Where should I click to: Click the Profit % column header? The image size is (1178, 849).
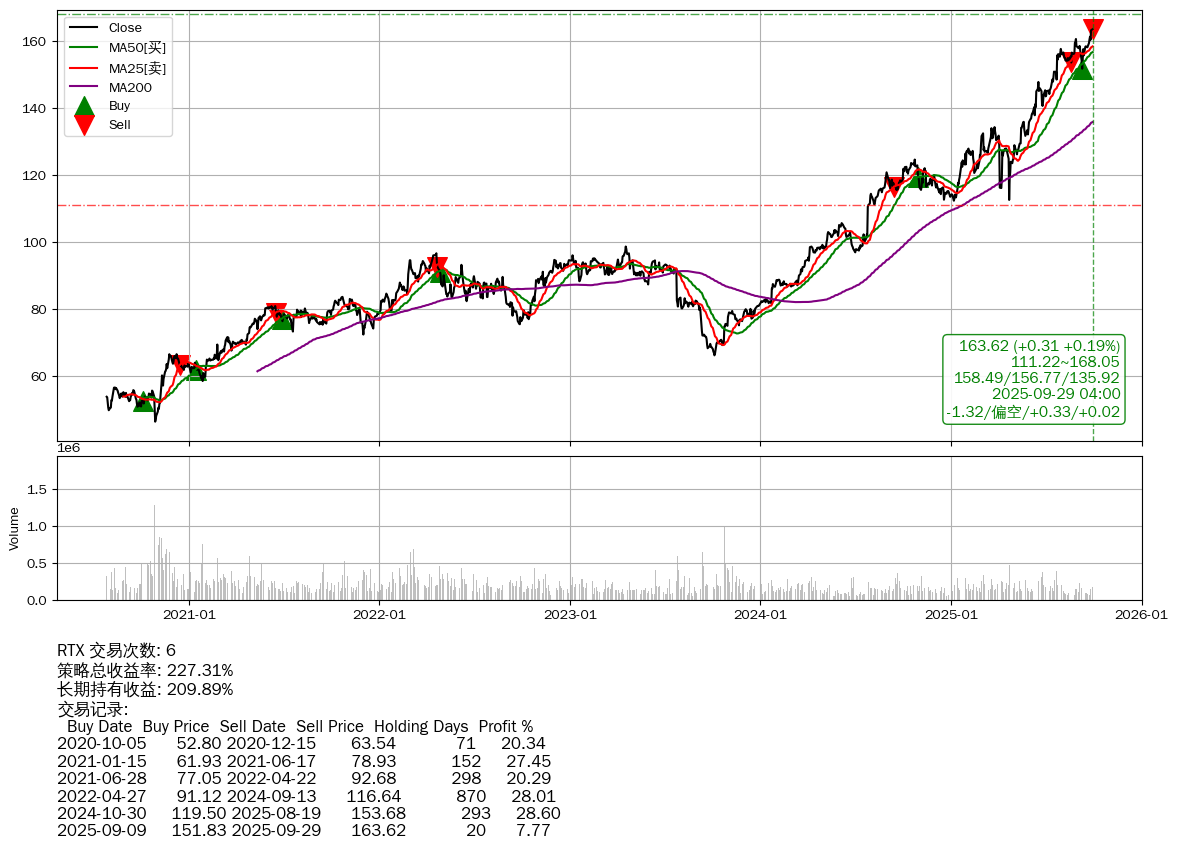click(505, 726)
